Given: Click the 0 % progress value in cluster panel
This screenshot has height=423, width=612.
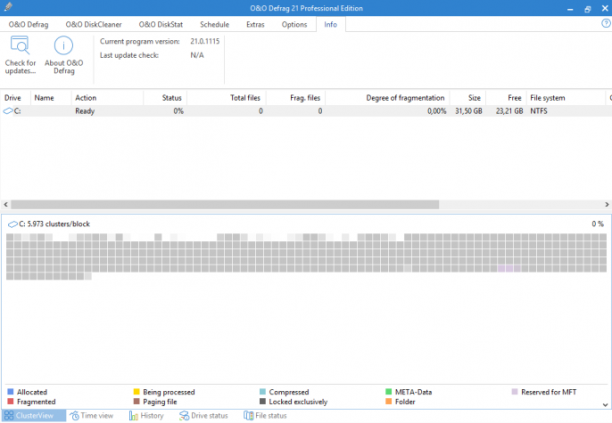Looking at the screenshot, I should click(x=598, y=224).
